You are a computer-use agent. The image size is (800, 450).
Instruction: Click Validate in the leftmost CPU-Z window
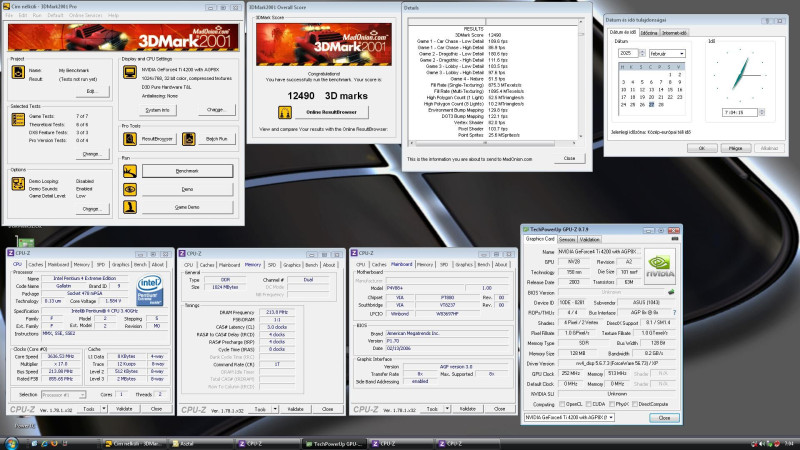124,409
